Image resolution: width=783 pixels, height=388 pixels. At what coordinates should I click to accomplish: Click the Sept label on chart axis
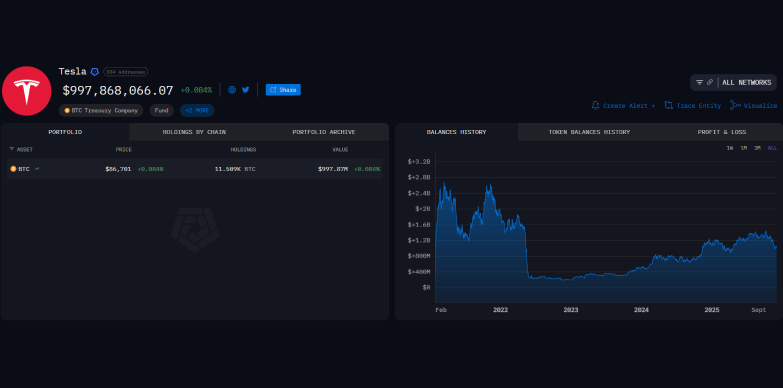tap(759, 310)
